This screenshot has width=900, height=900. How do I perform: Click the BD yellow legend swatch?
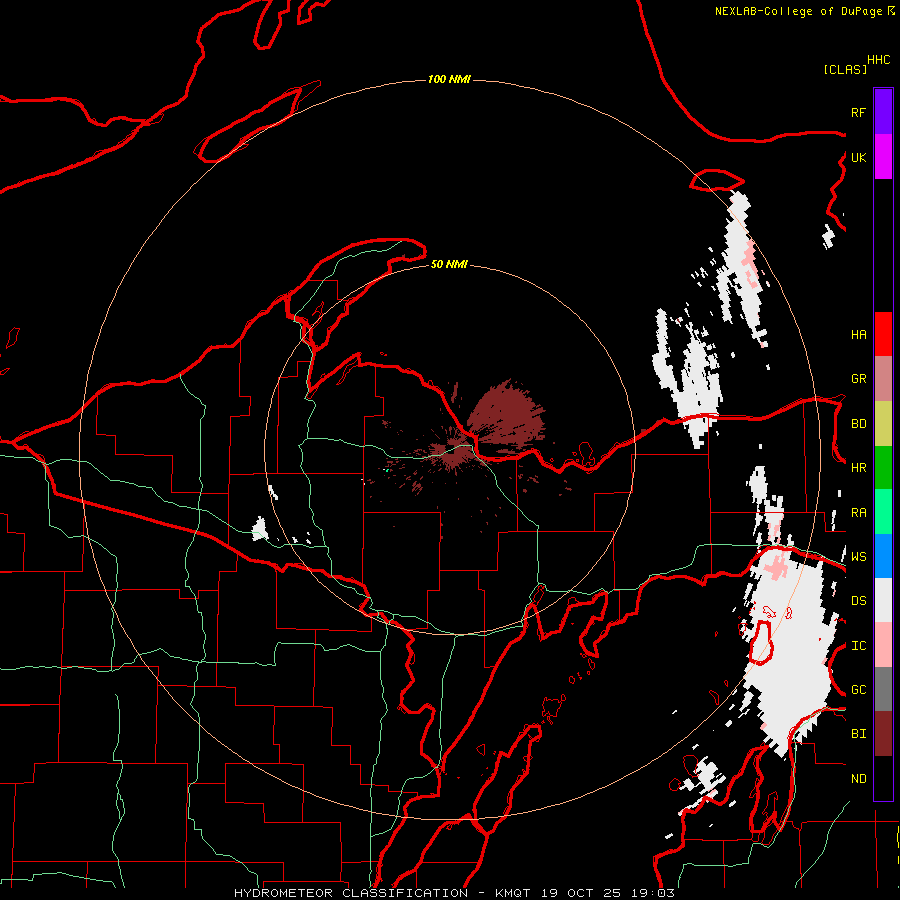[x=883, y=424]
